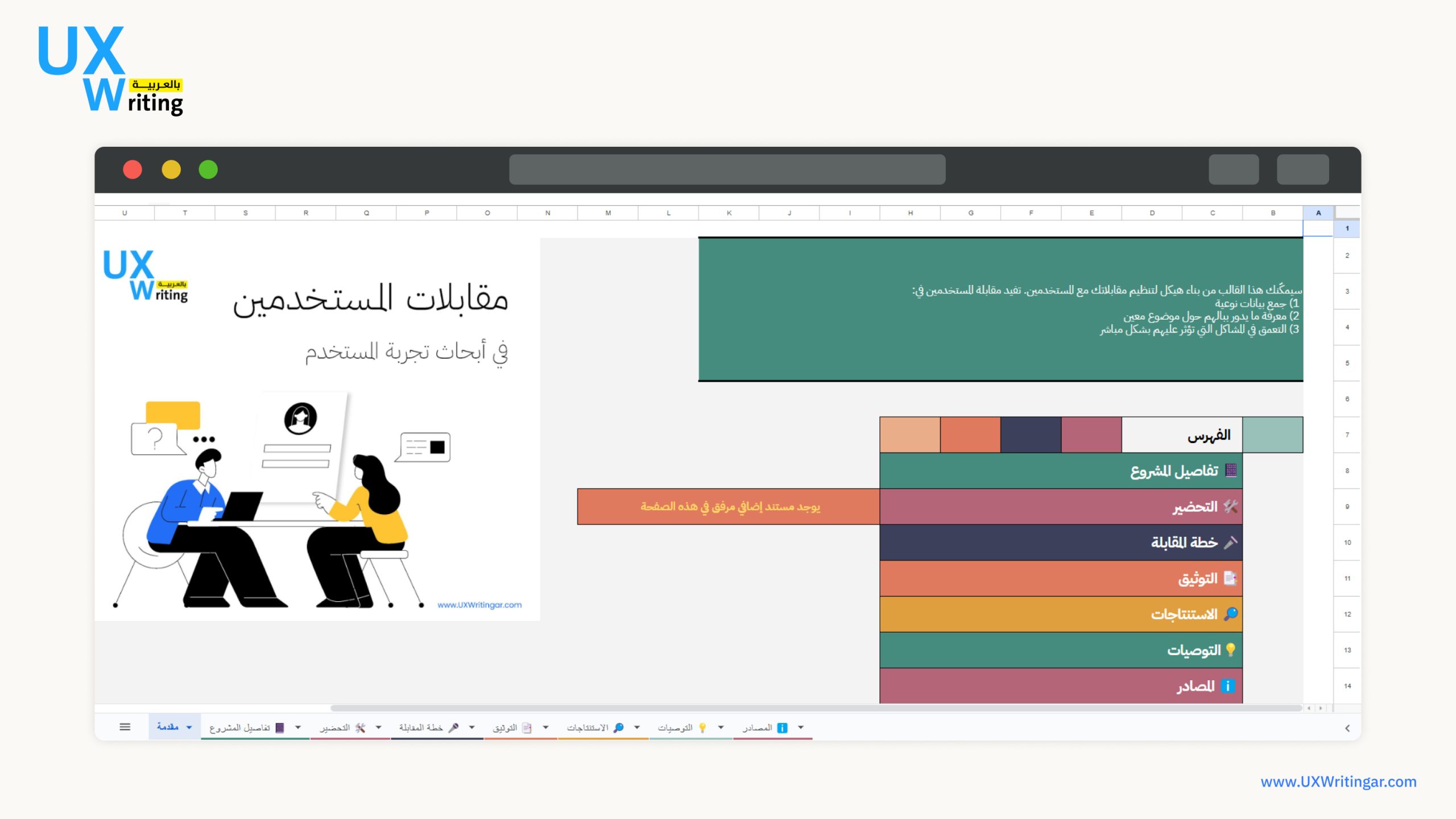Click the magnifier icon in الاستنتاجات index row
1456x819 pixels.
click(x=1231, y=614)
